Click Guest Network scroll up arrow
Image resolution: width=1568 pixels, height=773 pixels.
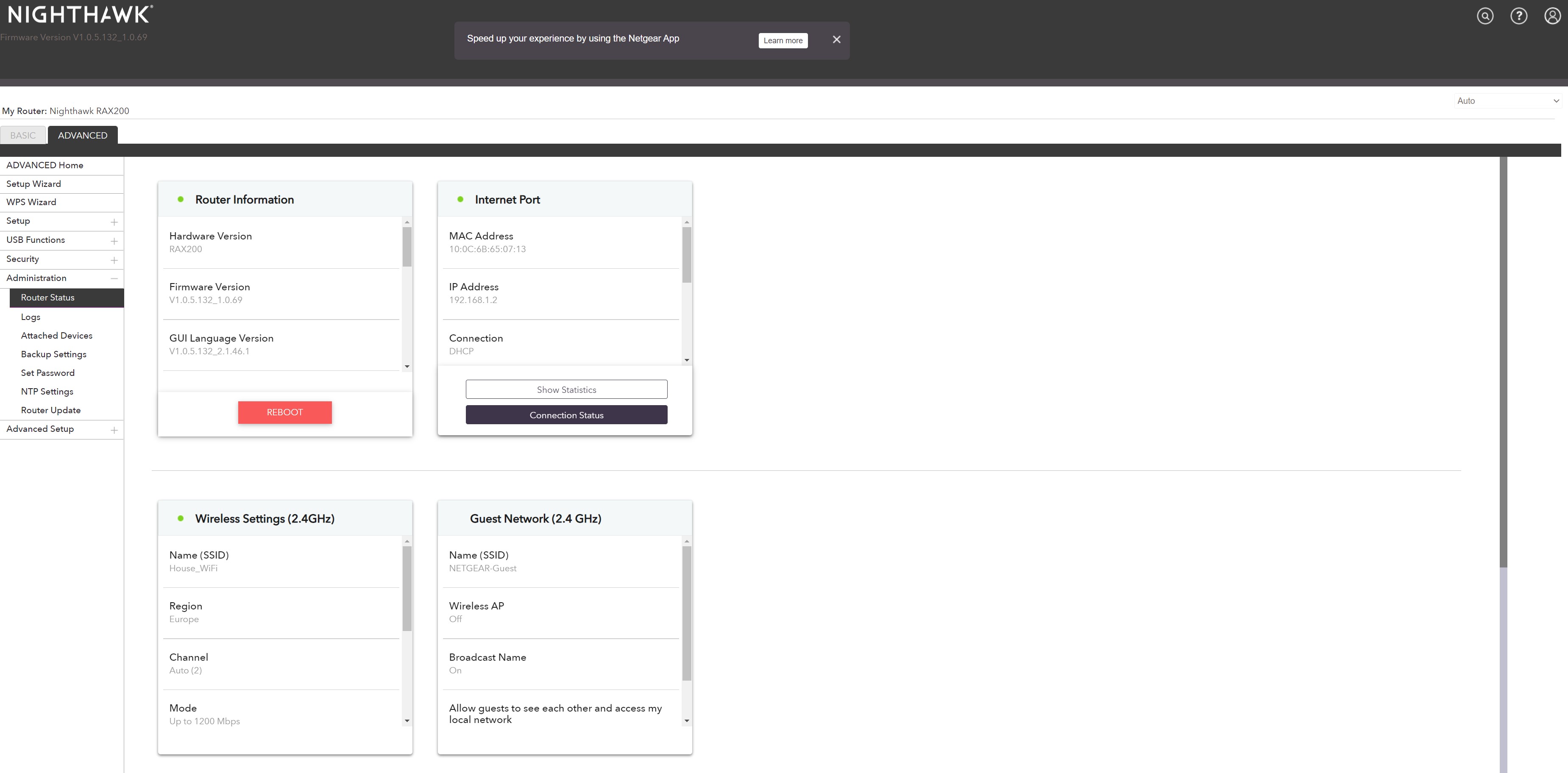pos(687,541)
